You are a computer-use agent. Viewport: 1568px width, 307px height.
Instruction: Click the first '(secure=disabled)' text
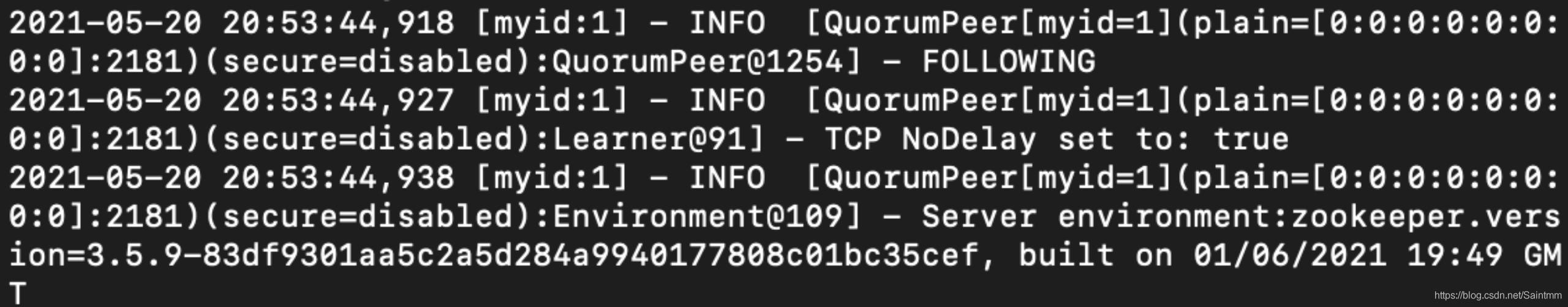point(367,62)
